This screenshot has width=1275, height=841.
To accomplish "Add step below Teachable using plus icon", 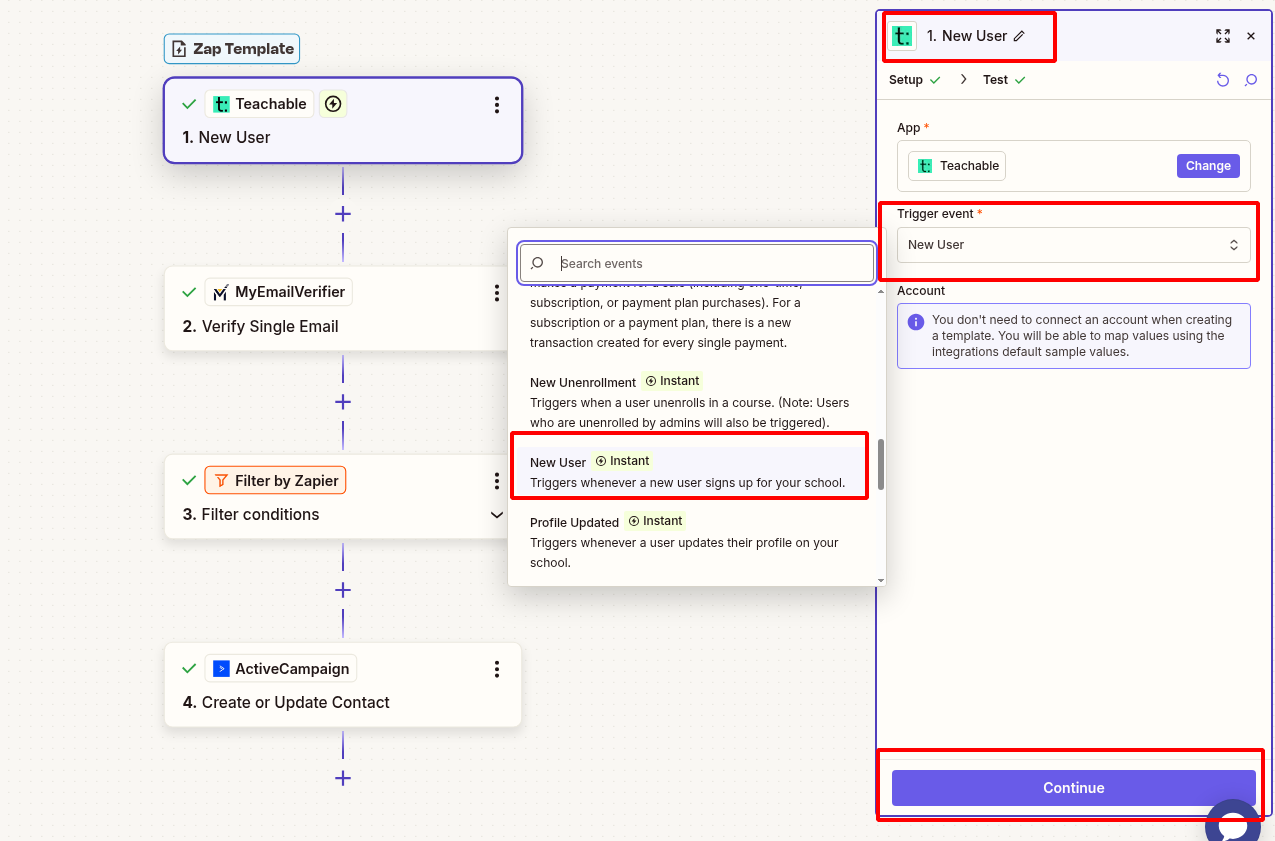I will tap(343, 214).
